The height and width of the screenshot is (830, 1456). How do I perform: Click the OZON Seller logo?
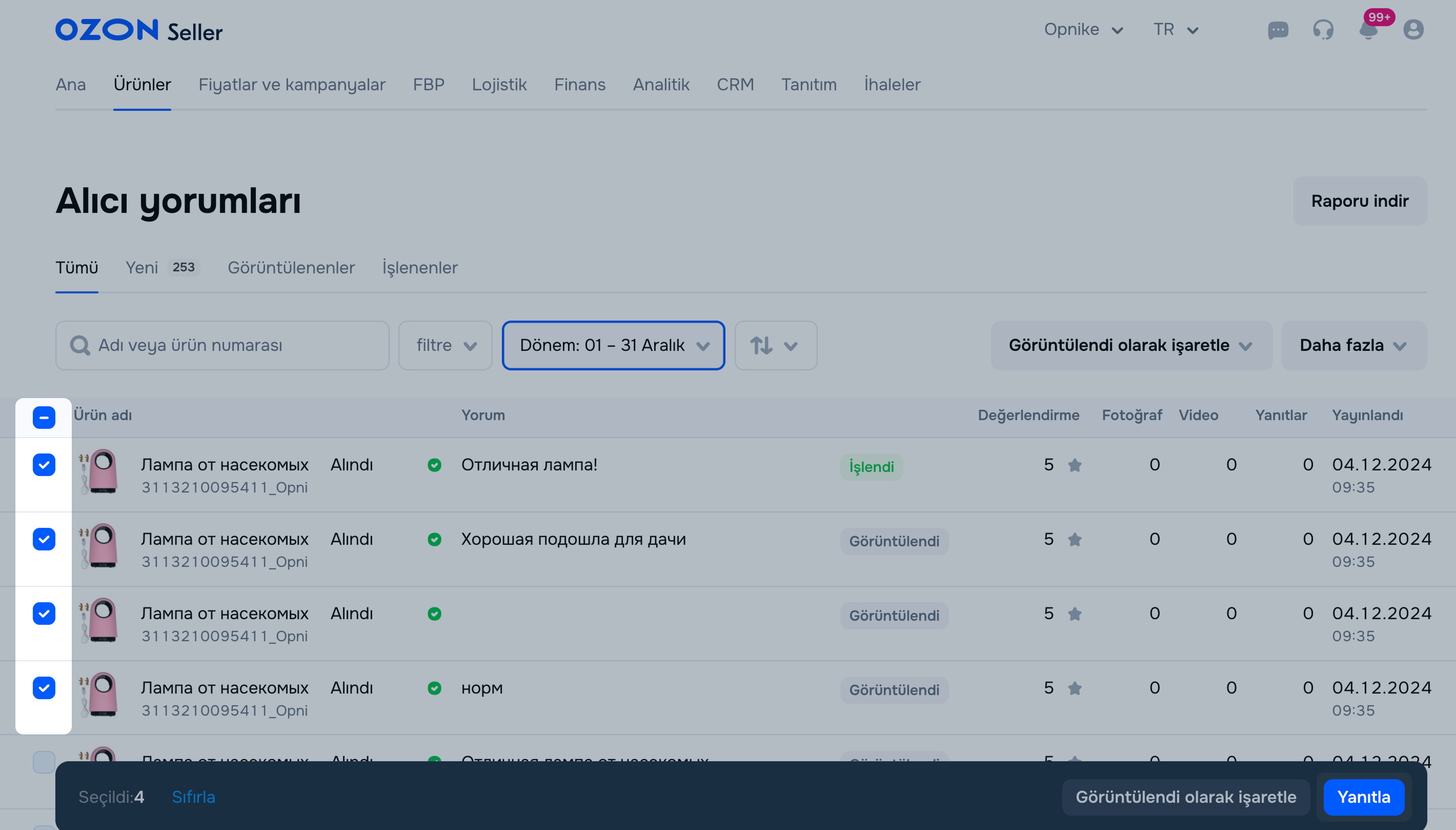[138, 30]
